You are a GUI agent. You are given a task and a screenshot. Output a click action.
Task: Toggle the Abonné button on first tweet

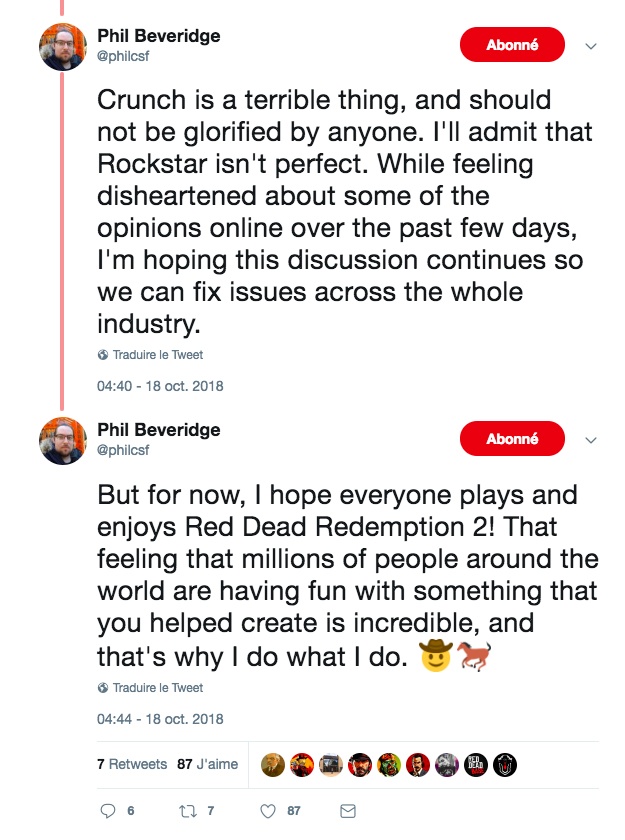[x=512, y=45]
